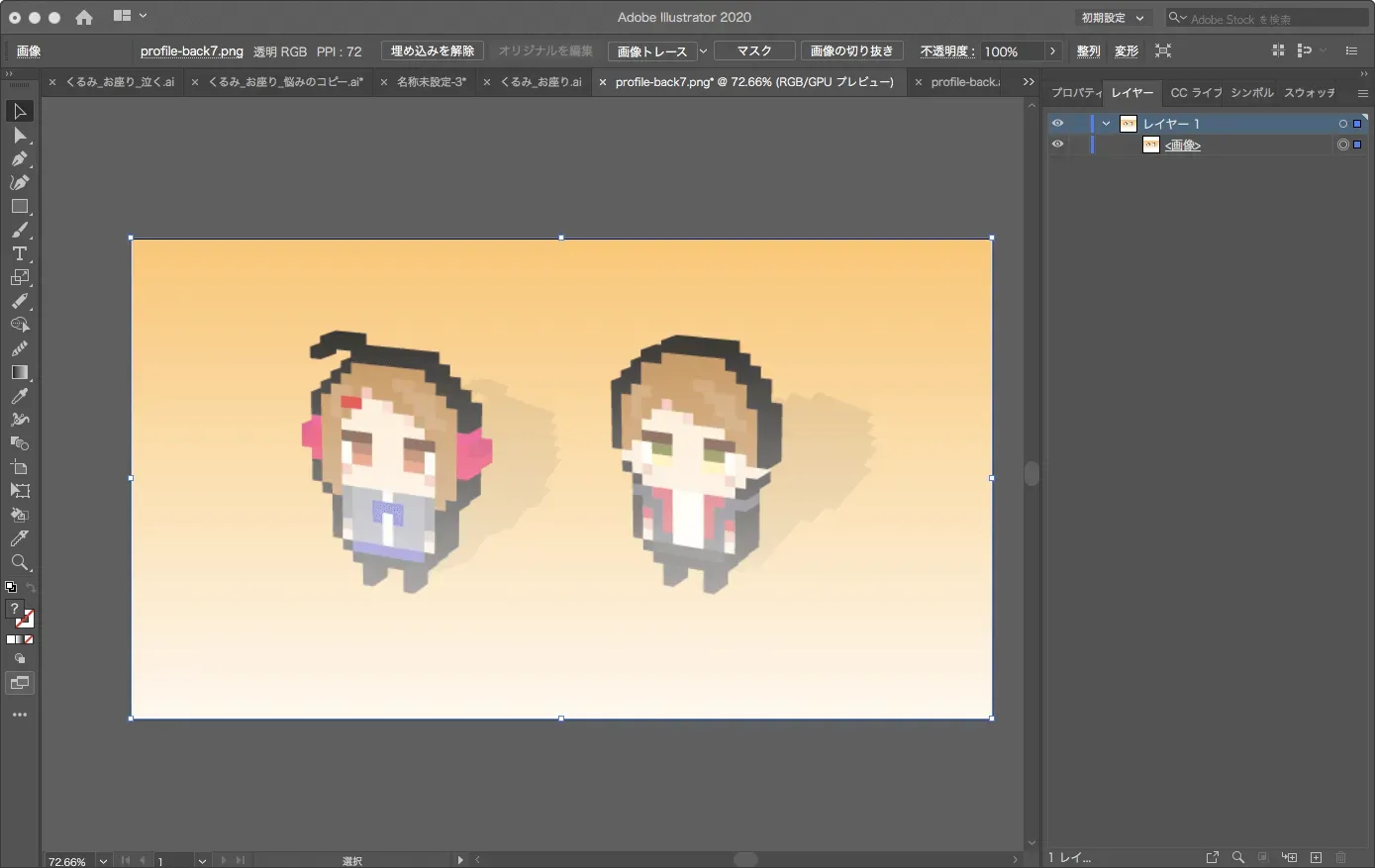Expand the opacity value arrow

[x=1052, y=51]
